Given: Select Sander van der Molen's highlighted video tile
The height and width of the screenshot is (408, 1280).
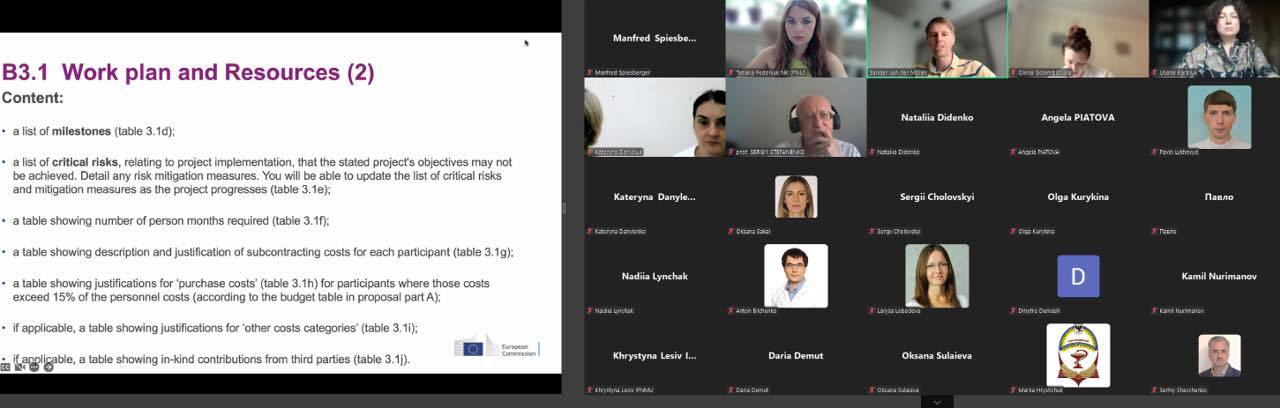Looking at the screenshot, I should (x=937, y=38).
